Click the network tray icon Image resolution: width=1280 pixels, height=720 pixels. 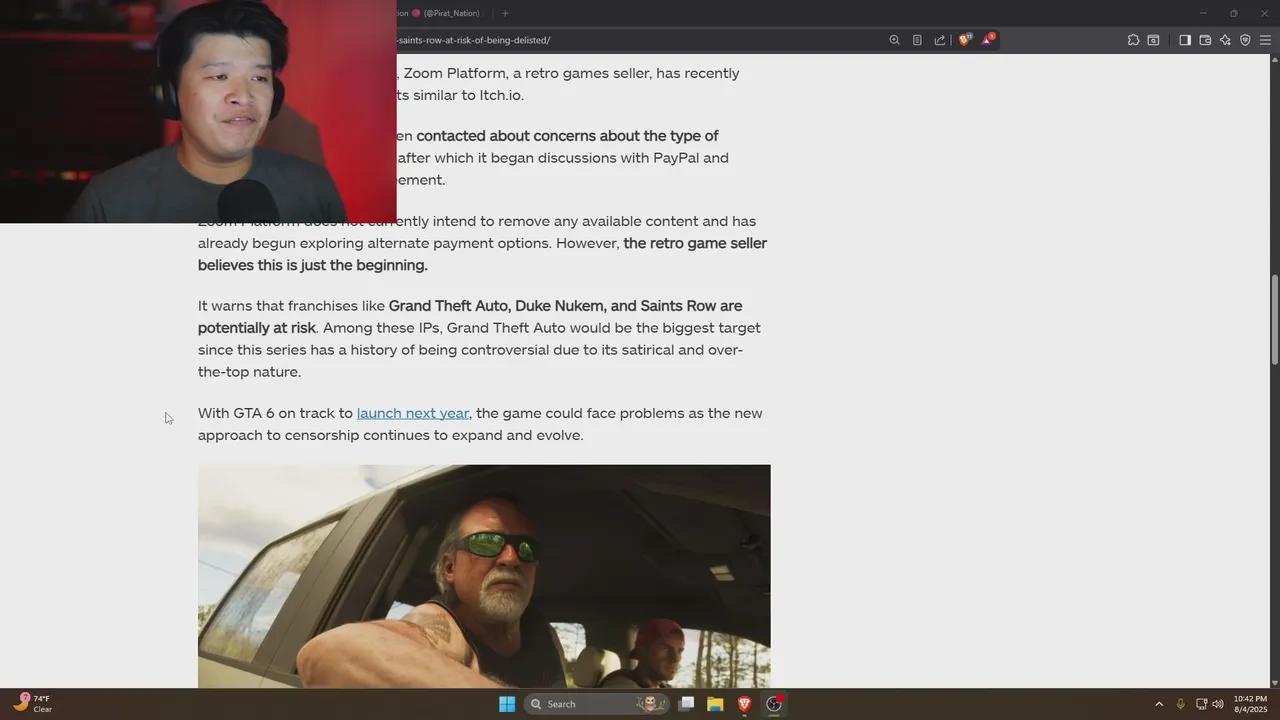1202,704
